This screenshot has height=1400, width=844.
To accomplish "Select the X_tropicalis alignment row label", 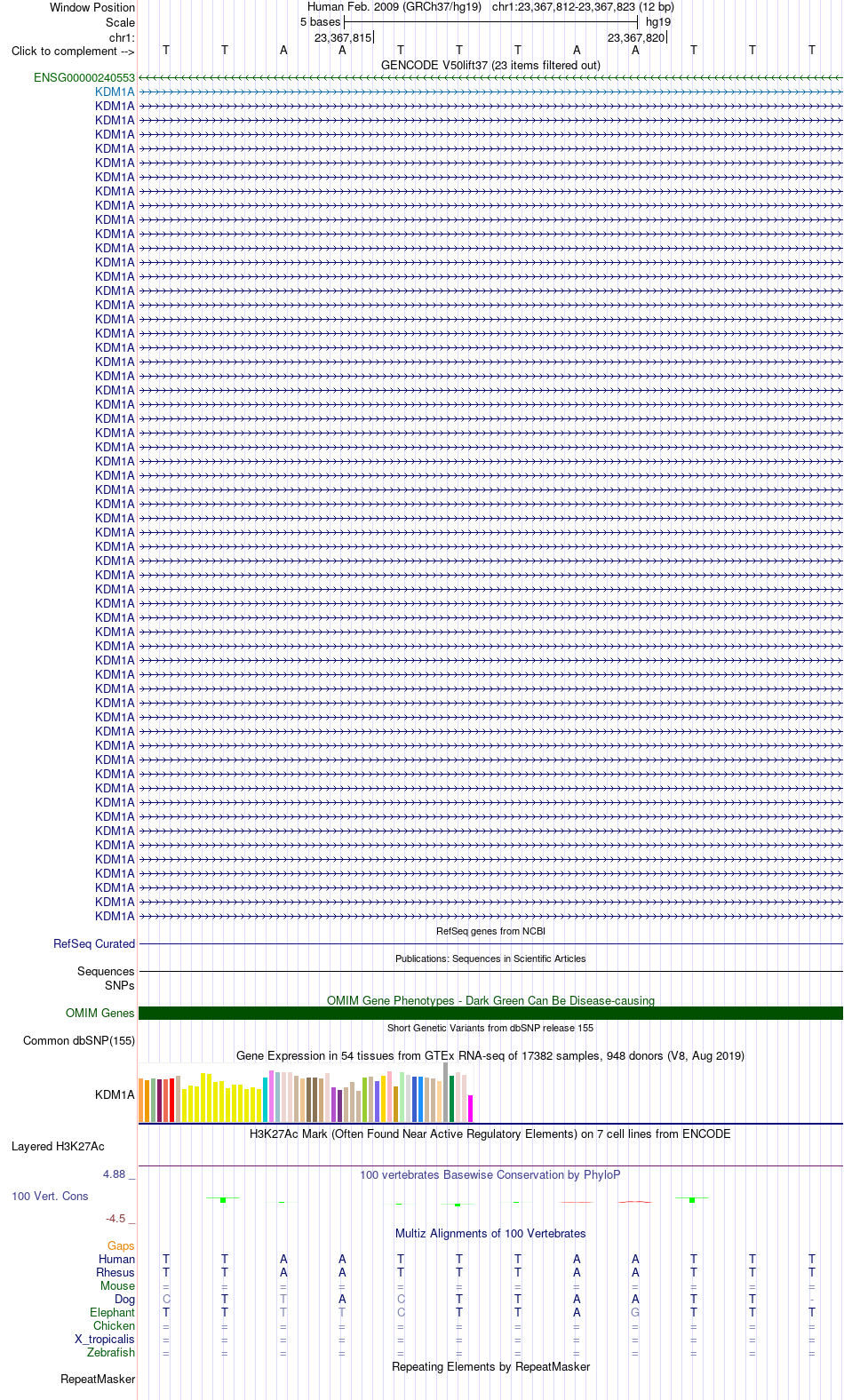I will [x=105, y=1340].
